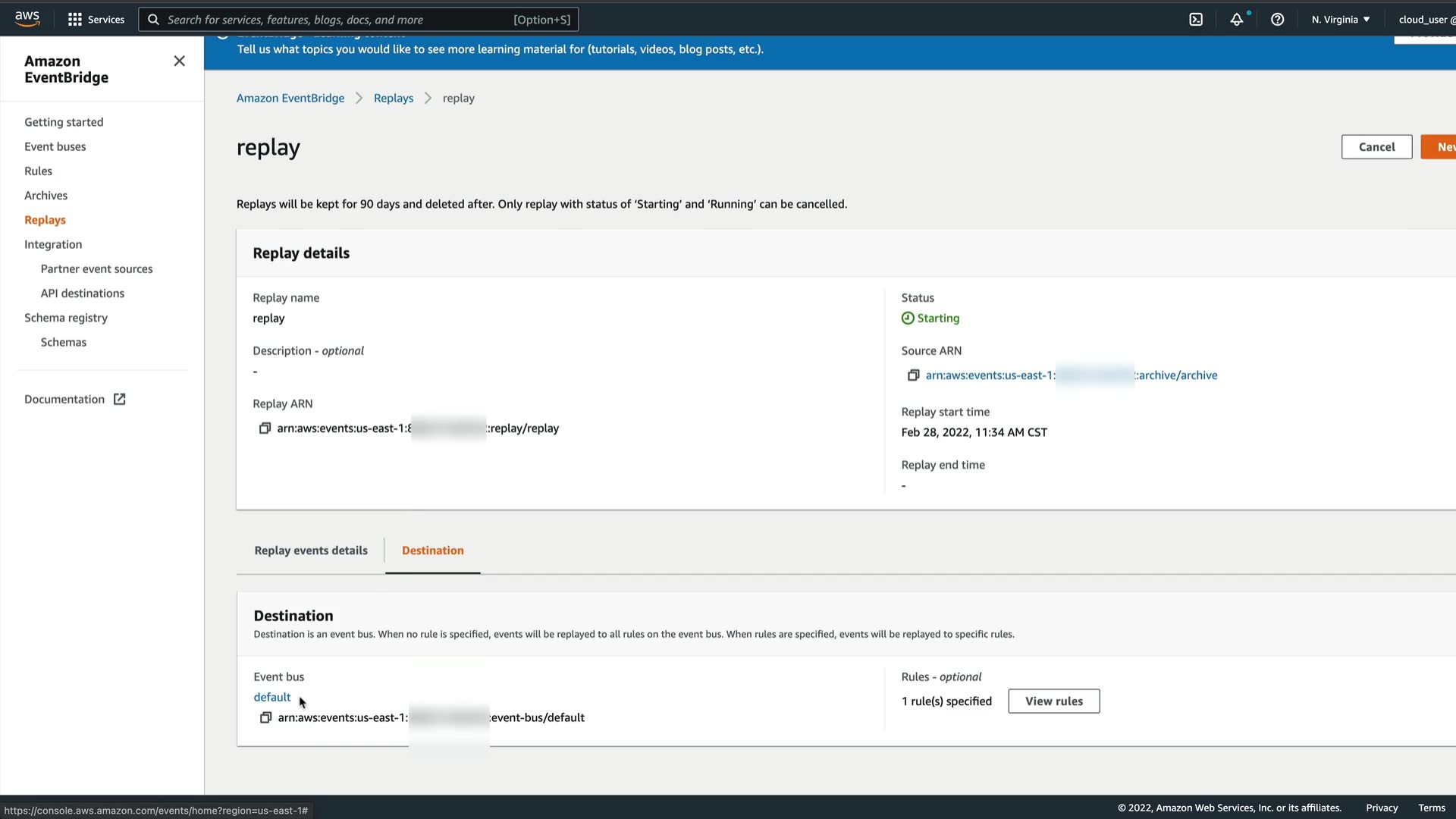This screenshot has width=1456, height=819.
Task: Open the AWS home logo
Action: point(27,19)
